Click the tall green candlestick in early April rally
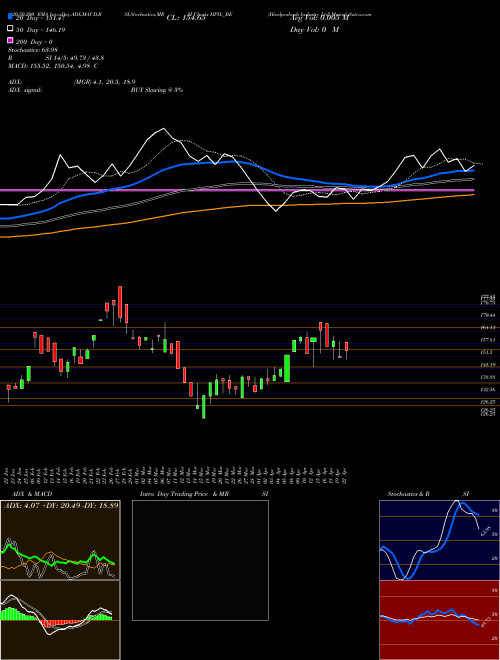The image size is (500, 660). tap(287, 368)
